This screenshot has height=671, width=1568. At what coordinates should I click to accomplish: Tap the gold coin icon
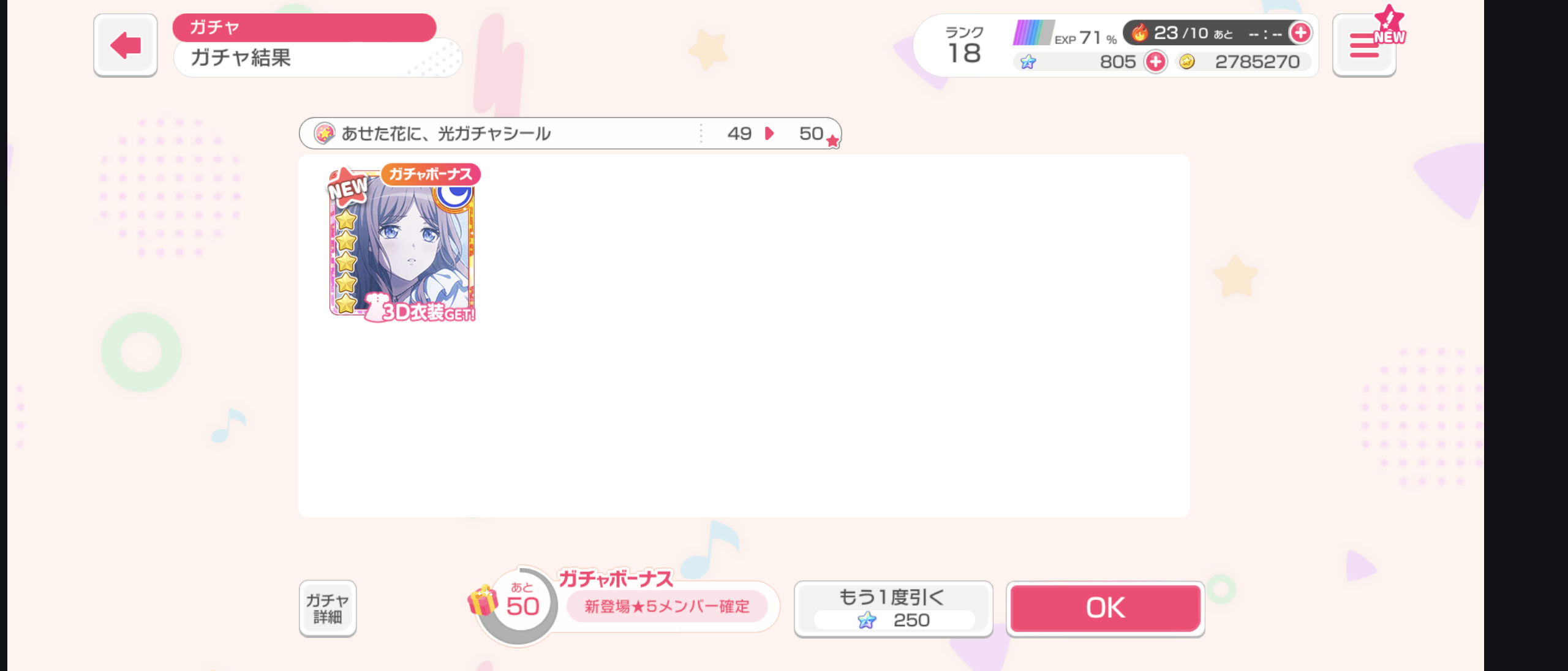pos(1187,62)
